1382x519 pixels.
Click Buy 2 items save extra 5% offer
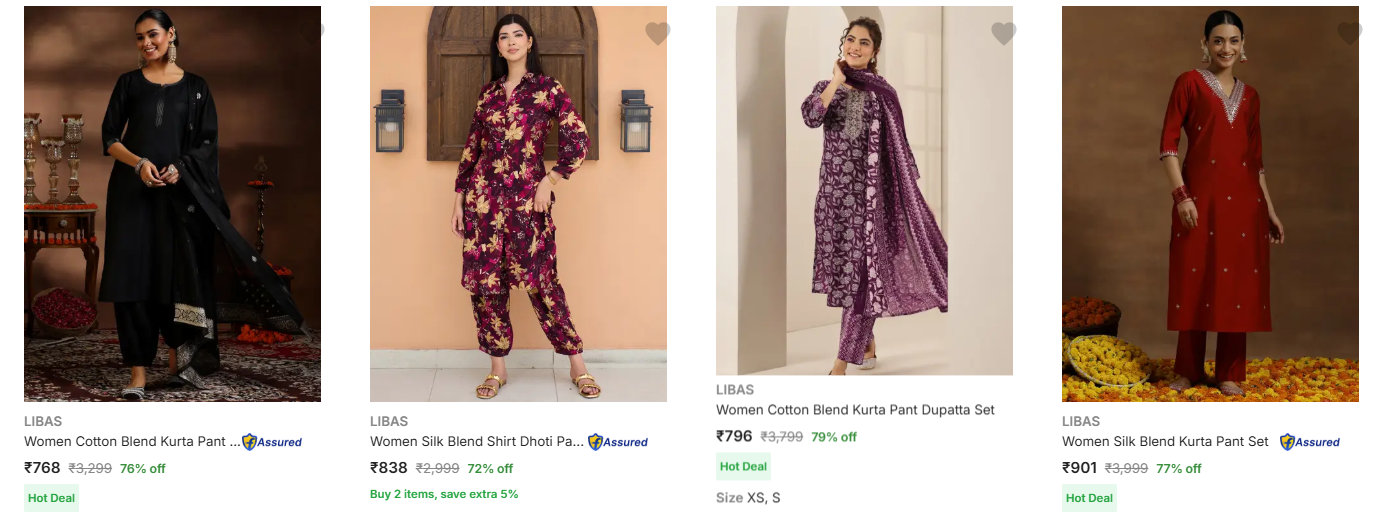coord(444,494)
